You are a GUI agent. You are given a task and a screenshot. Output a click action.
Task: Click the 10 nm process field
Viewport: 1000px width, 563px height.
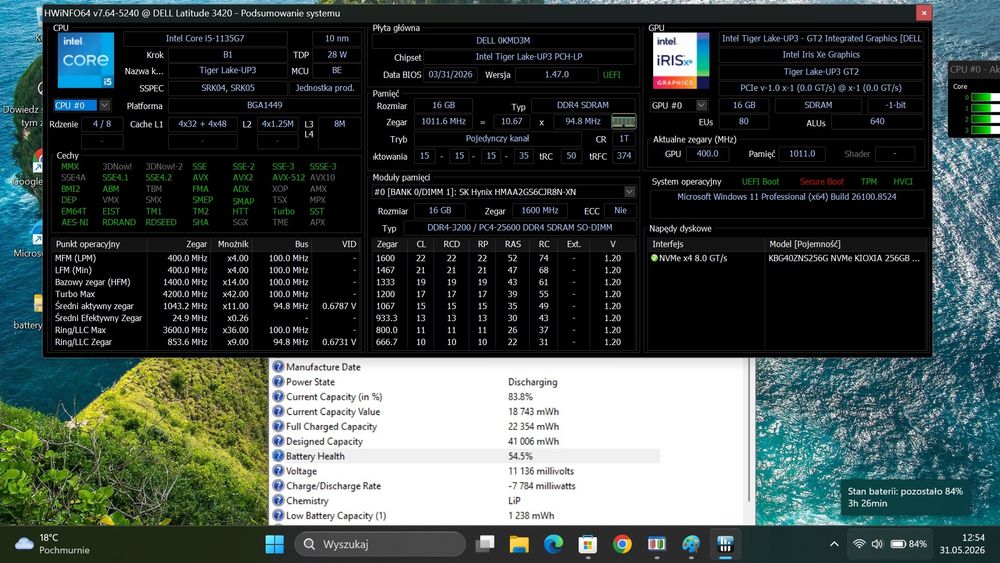(337, 38)
